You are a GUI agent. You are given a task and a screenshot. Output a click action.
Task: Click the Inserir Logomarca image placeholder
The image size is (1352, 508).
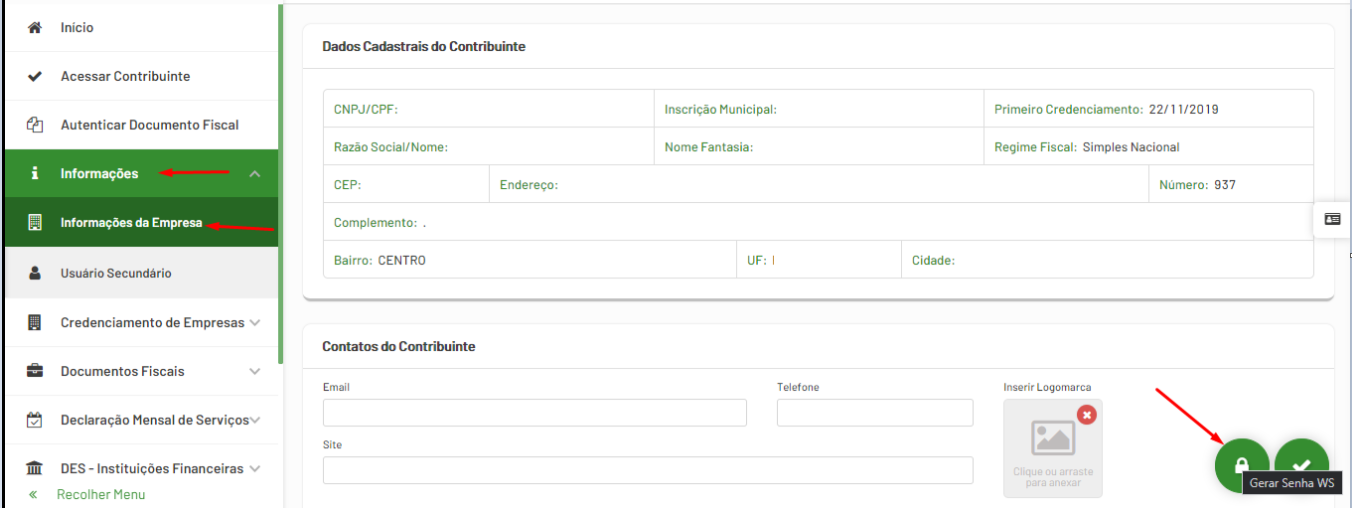tap(1053, 448)
